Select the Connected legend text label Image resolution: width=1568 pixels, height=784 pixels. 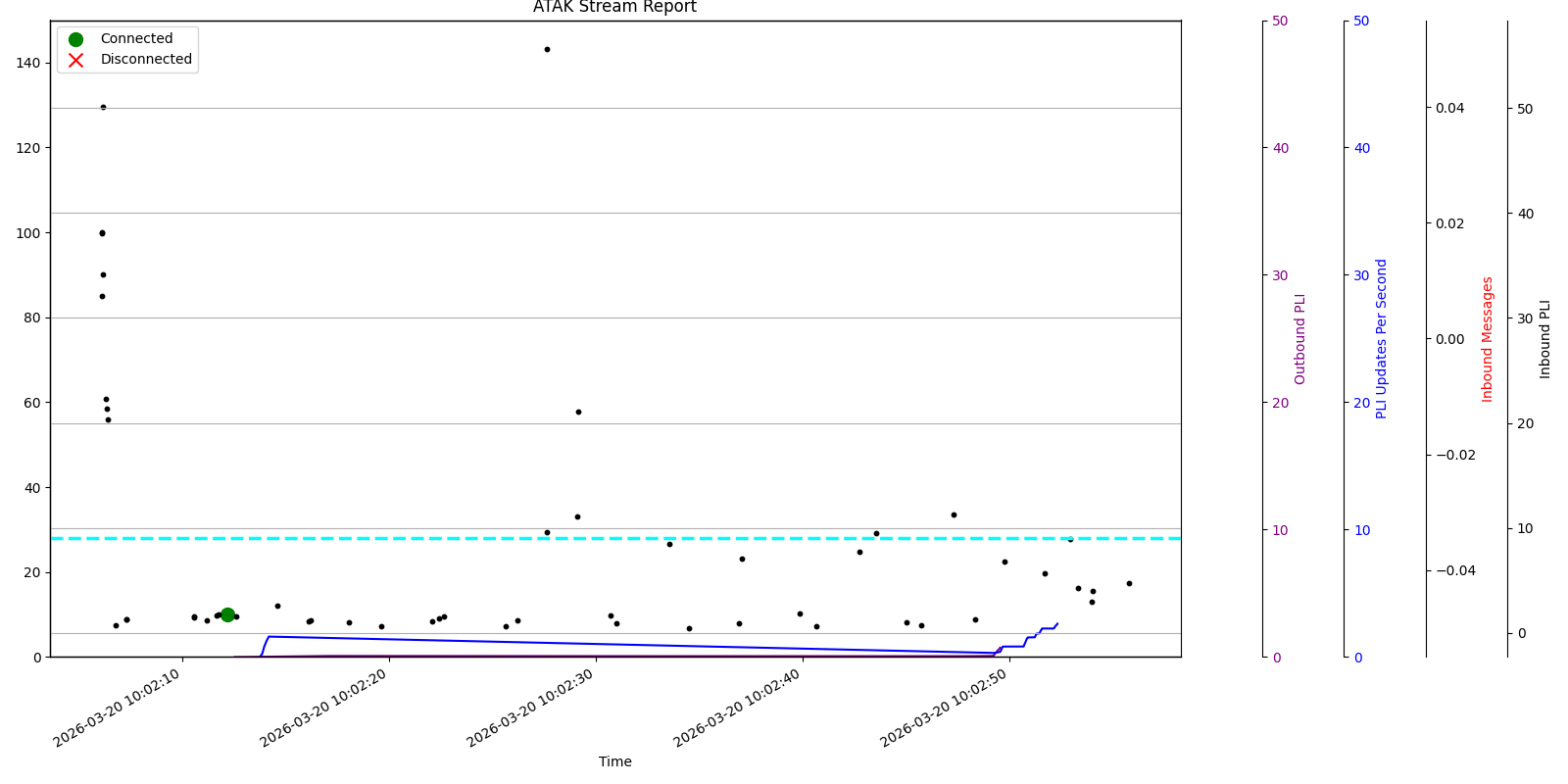[136, 39]
